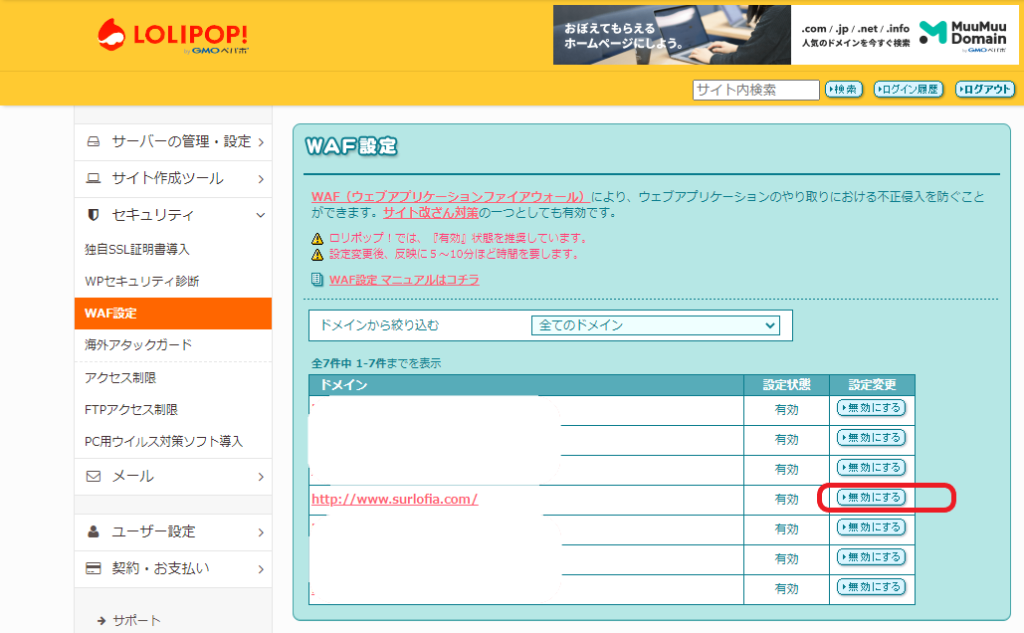Click the manual document icon near WAF設定マニュアル

[317, 280]
